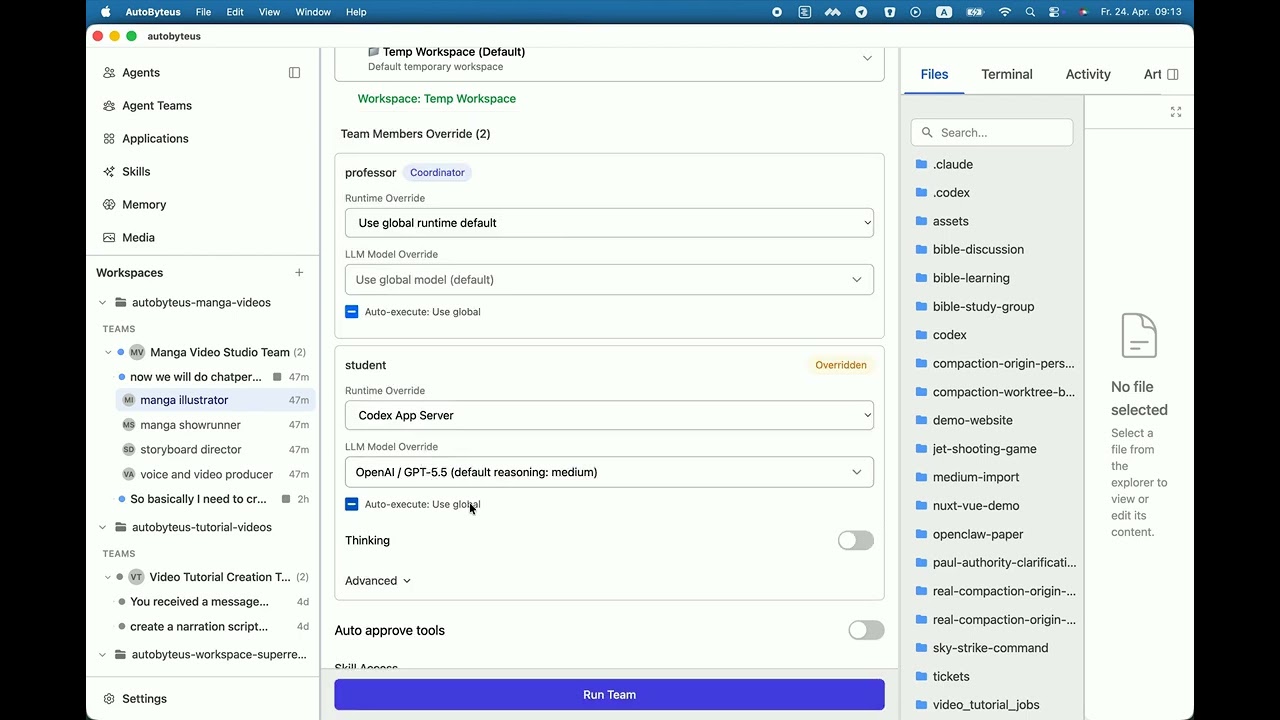Open the Wi-Fi status menu
The height and width of the screenshot is (720, 1280).
pos(1004,12)
